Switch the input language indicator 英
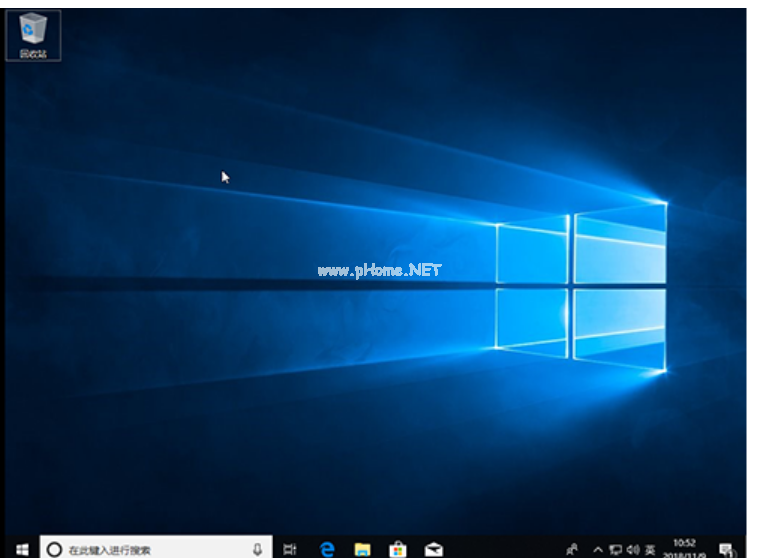This screenshot has width=769, height=558. pyautogui.click(x=650, y=549)
